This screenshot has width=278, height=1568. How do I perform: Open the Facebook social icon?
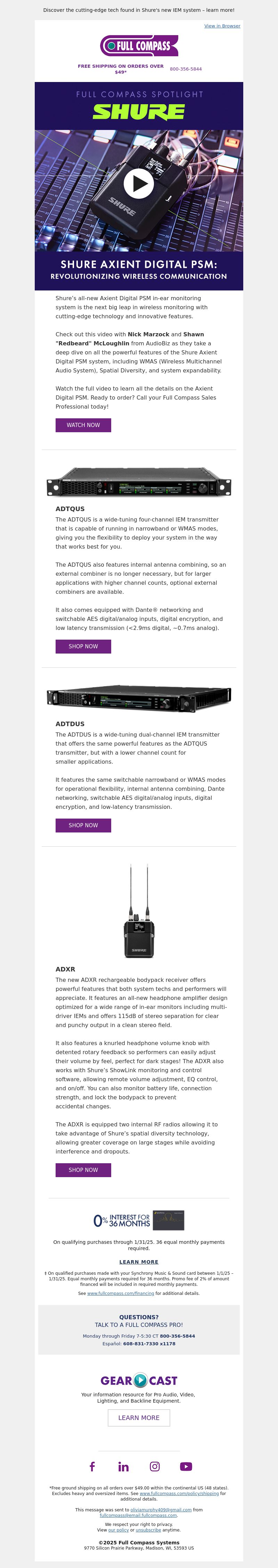[92, 1466]
